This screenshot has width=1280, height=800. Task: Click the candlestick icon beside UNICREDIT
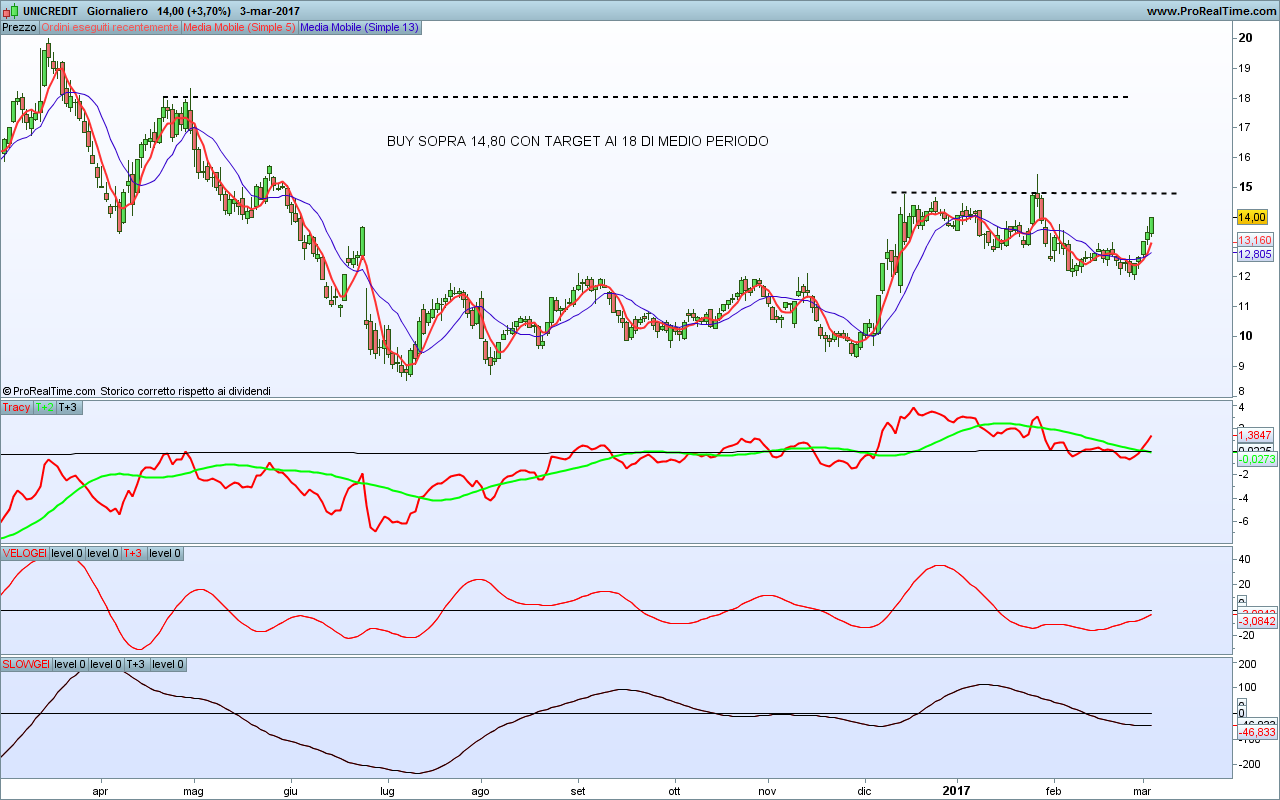11,10
